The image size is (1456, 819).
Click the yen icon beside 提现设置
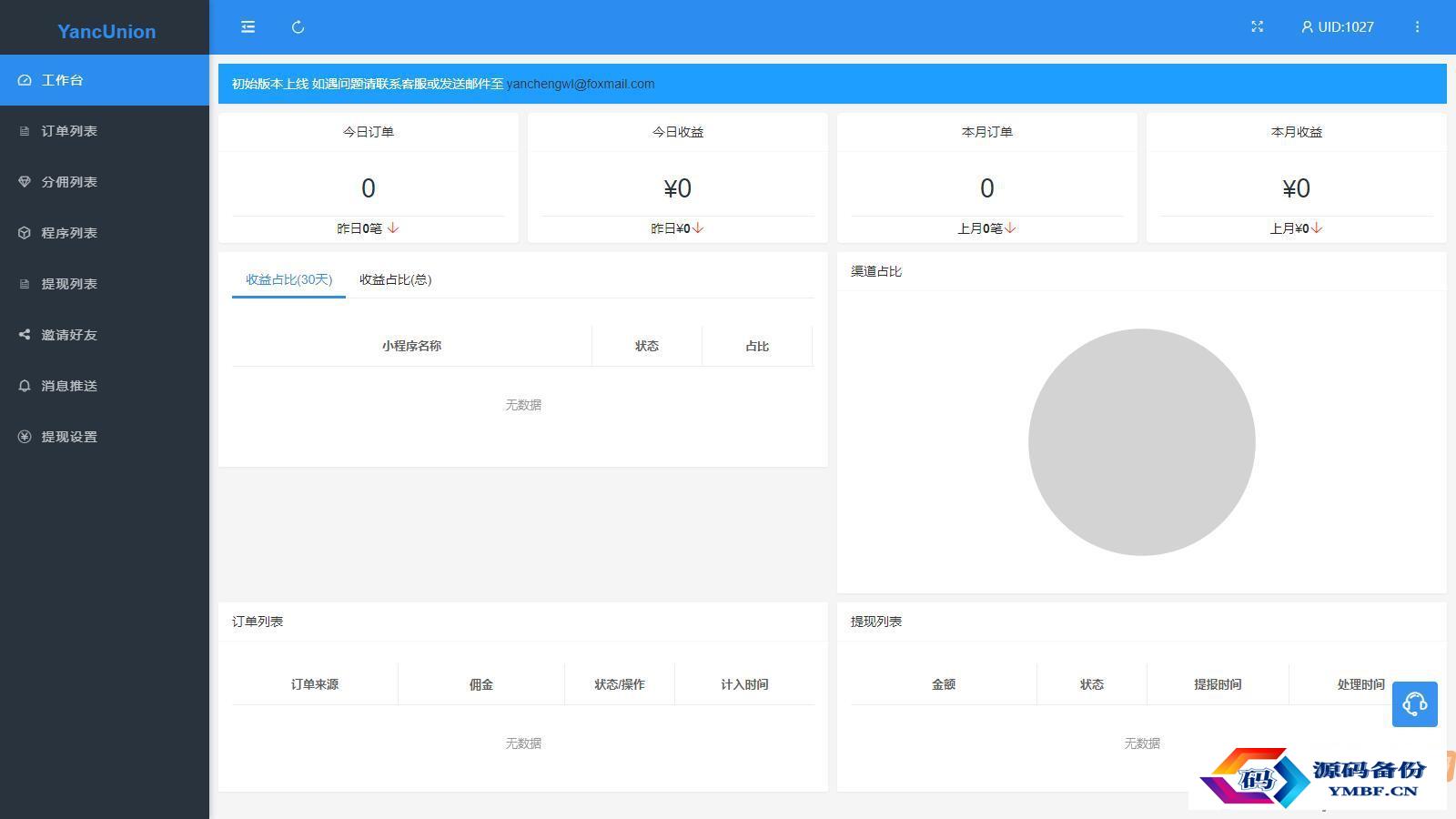25,437
